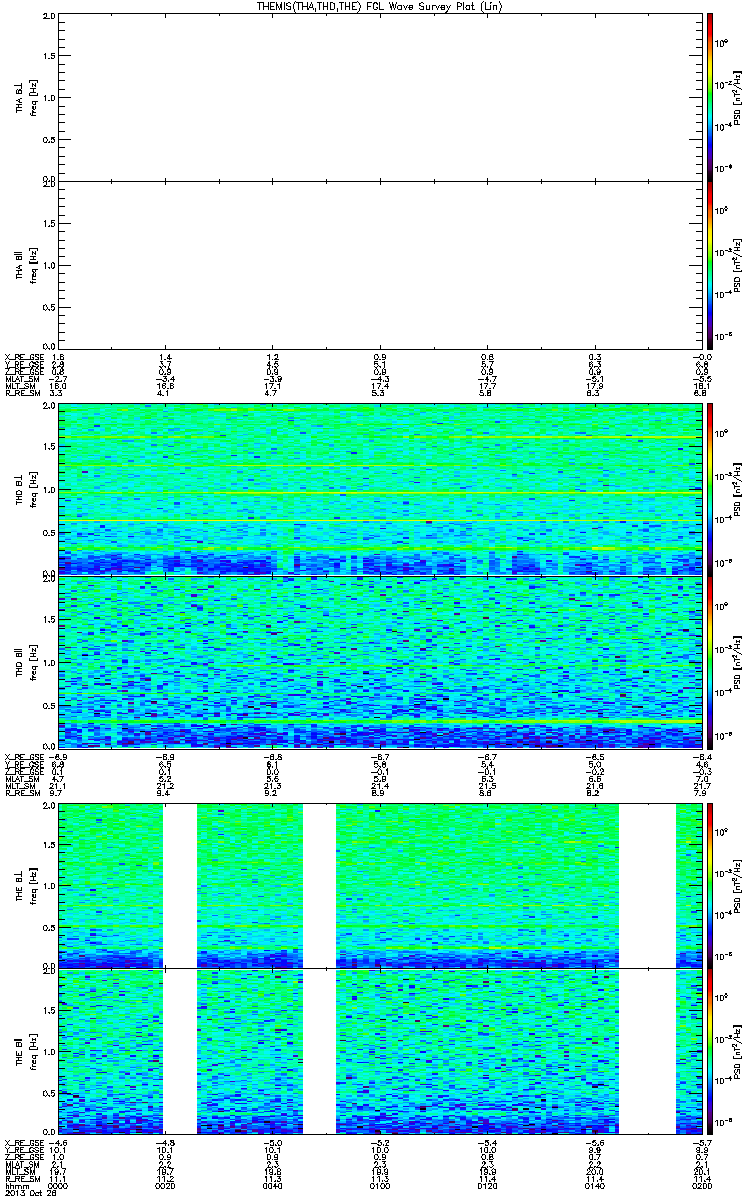Click the 0020 time tick label

(x=166, y=1184)
